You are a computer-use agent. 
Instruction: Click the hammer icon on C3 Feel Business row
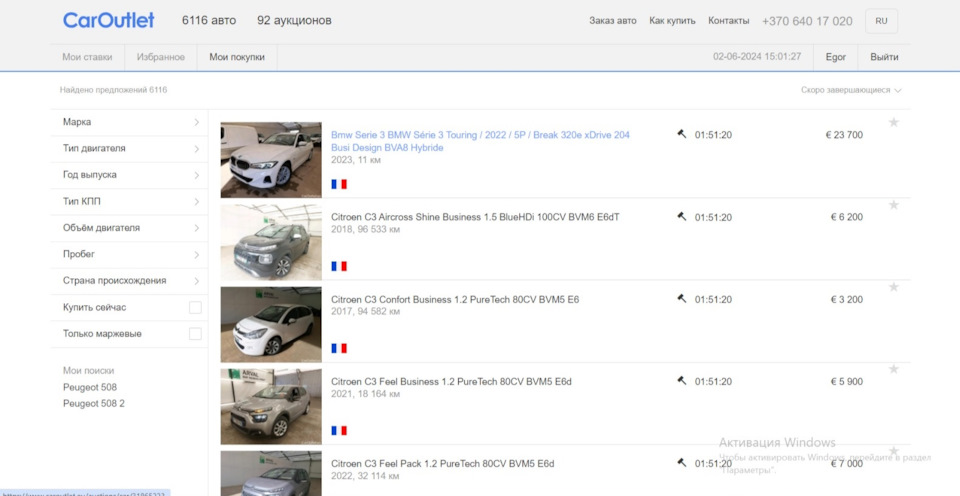coord(681,380)
